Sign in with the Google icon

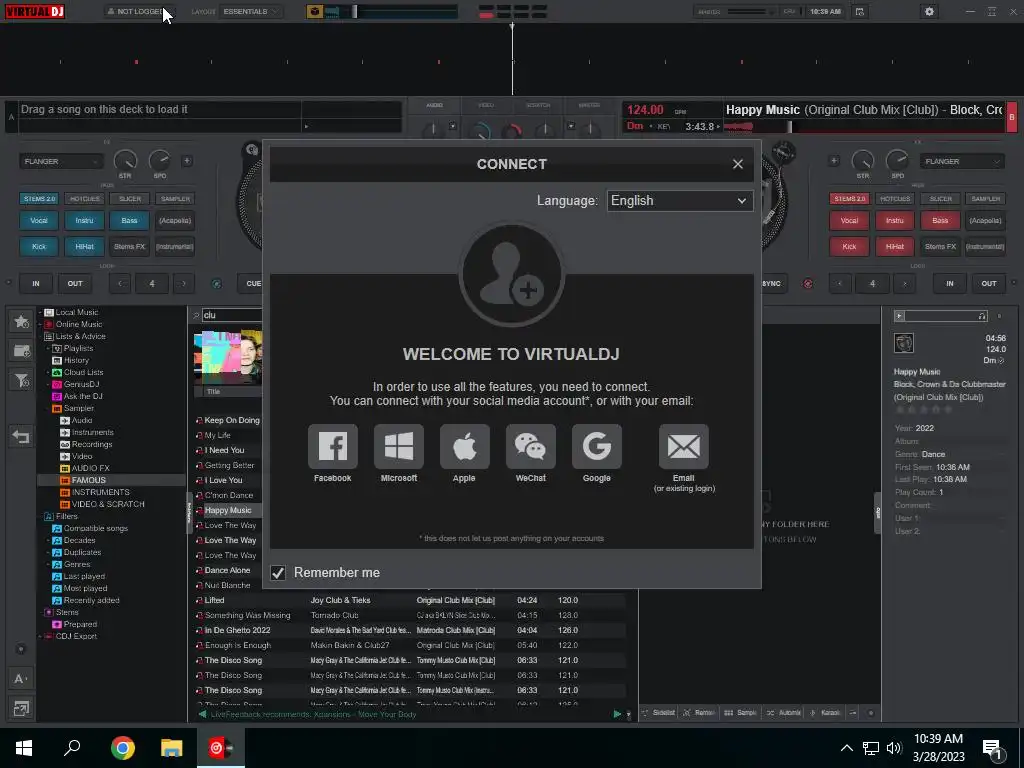[596, 447]
